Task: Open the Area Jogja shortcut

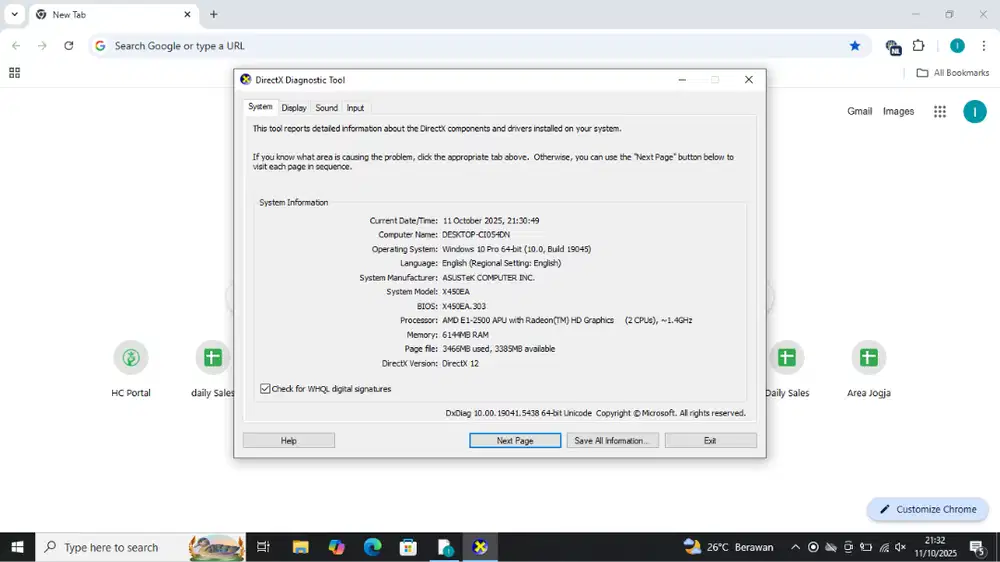Action: (x=868, y=358)
